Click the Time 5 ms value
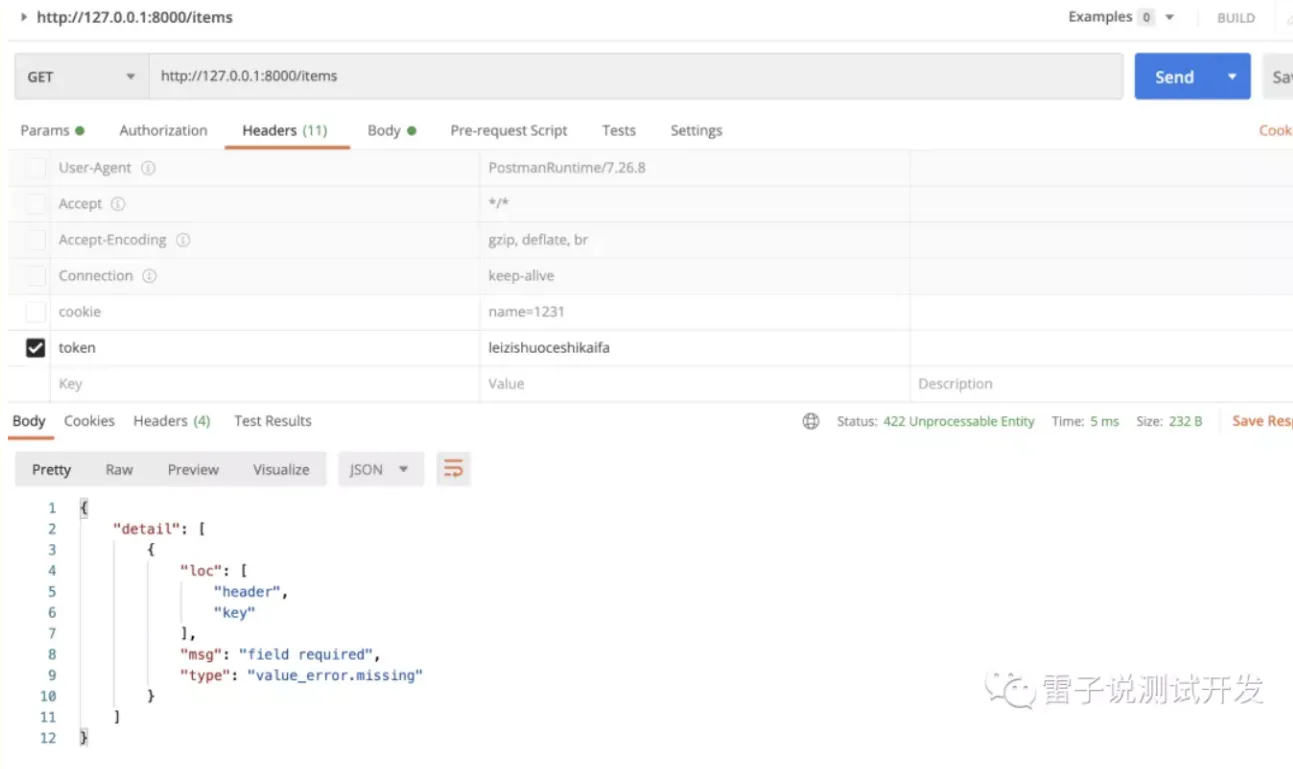 1105,421
